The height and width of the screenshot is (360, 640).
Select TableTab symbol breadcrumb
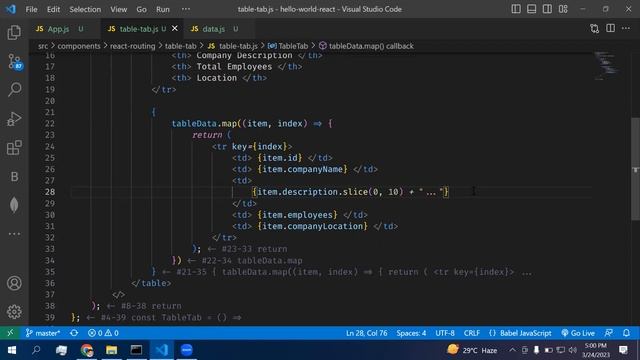(288, 46)
